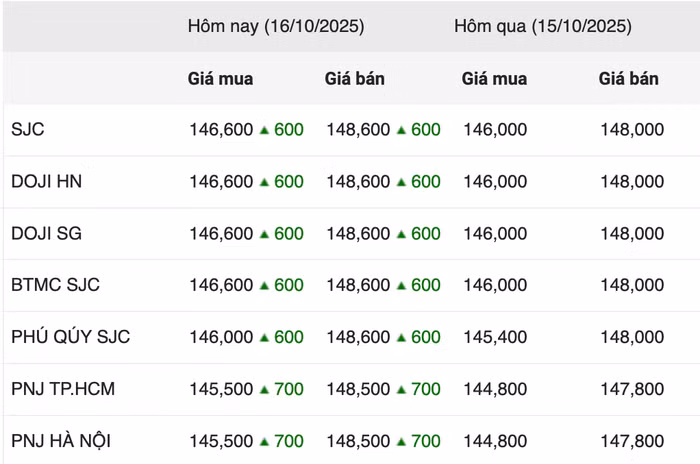Click yesterday's Giá bán column header

tap(628, 78)
